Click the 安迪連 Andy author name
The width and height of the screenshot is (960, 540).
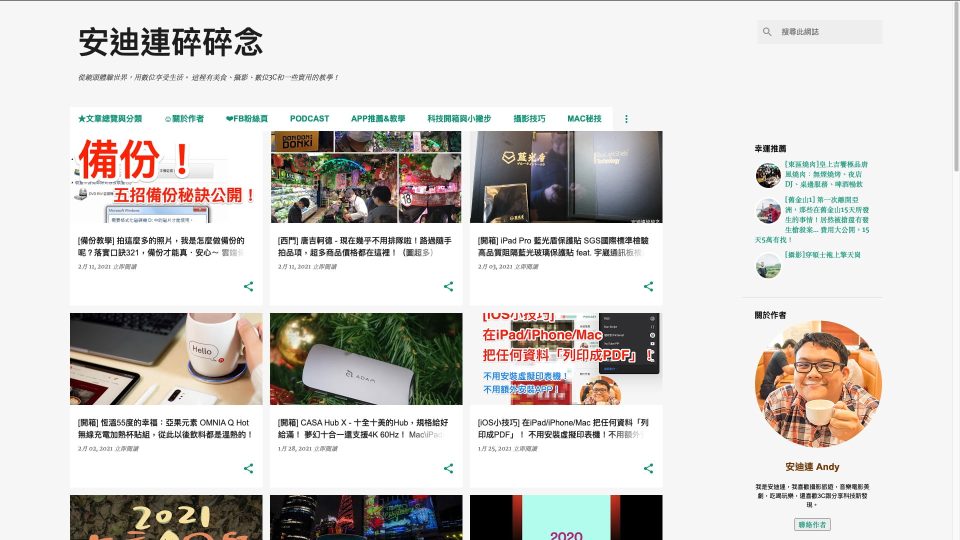coord(812,467)
